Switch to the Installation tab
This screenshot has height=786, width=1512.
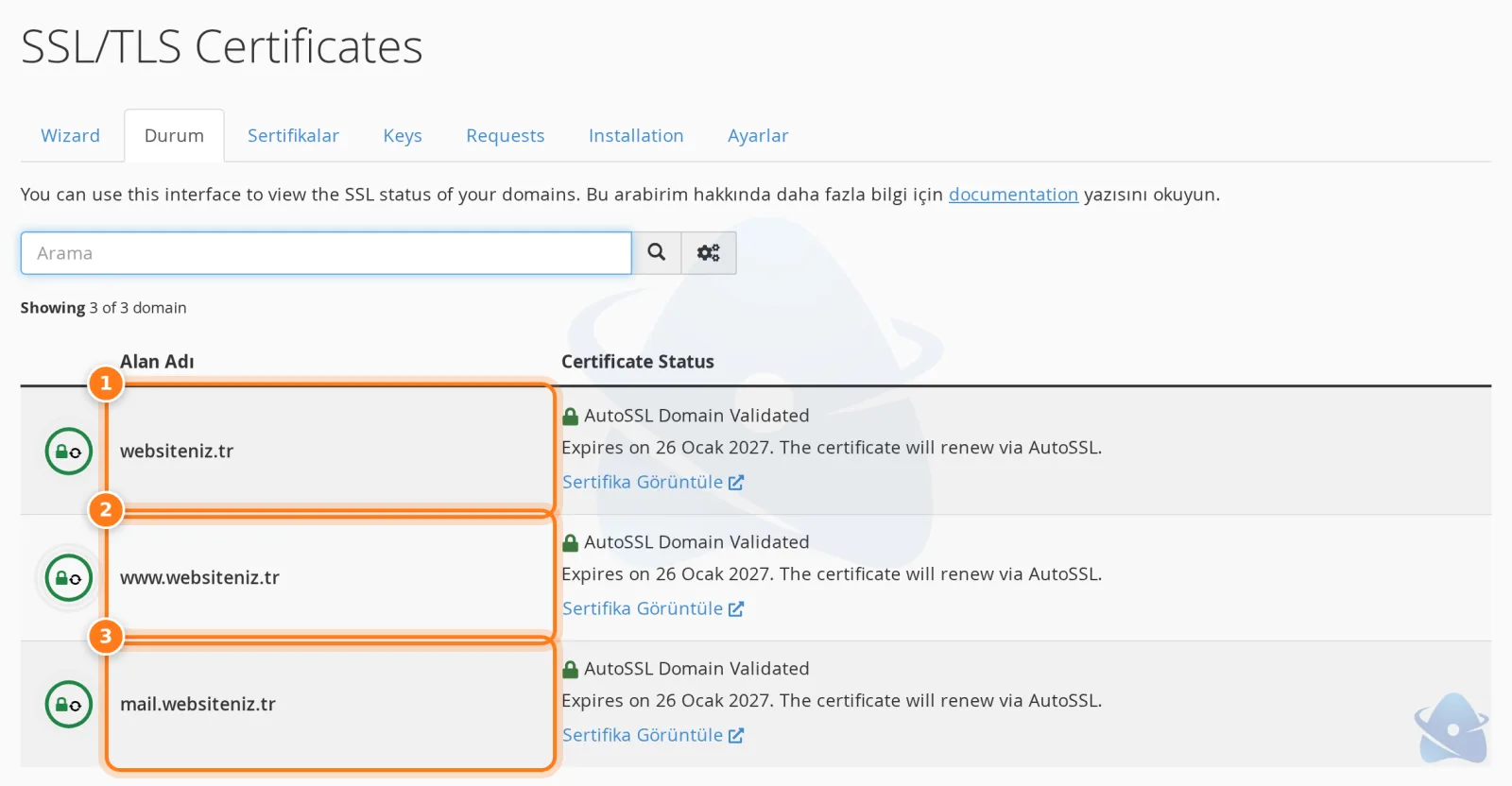point(636,136)
